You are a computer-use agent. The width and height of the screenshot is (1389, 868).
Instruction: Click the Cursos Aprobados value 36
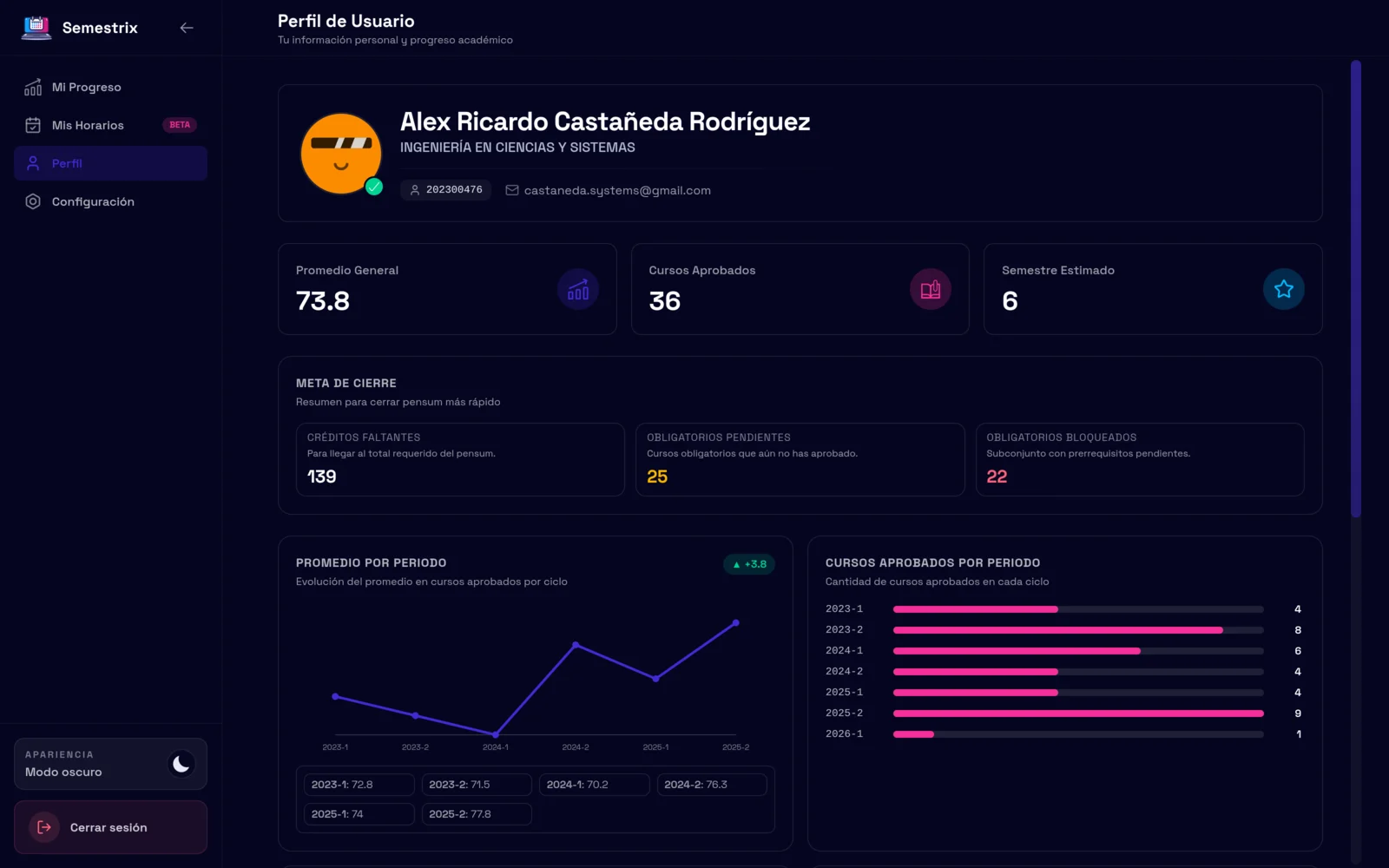coord(665,301)
